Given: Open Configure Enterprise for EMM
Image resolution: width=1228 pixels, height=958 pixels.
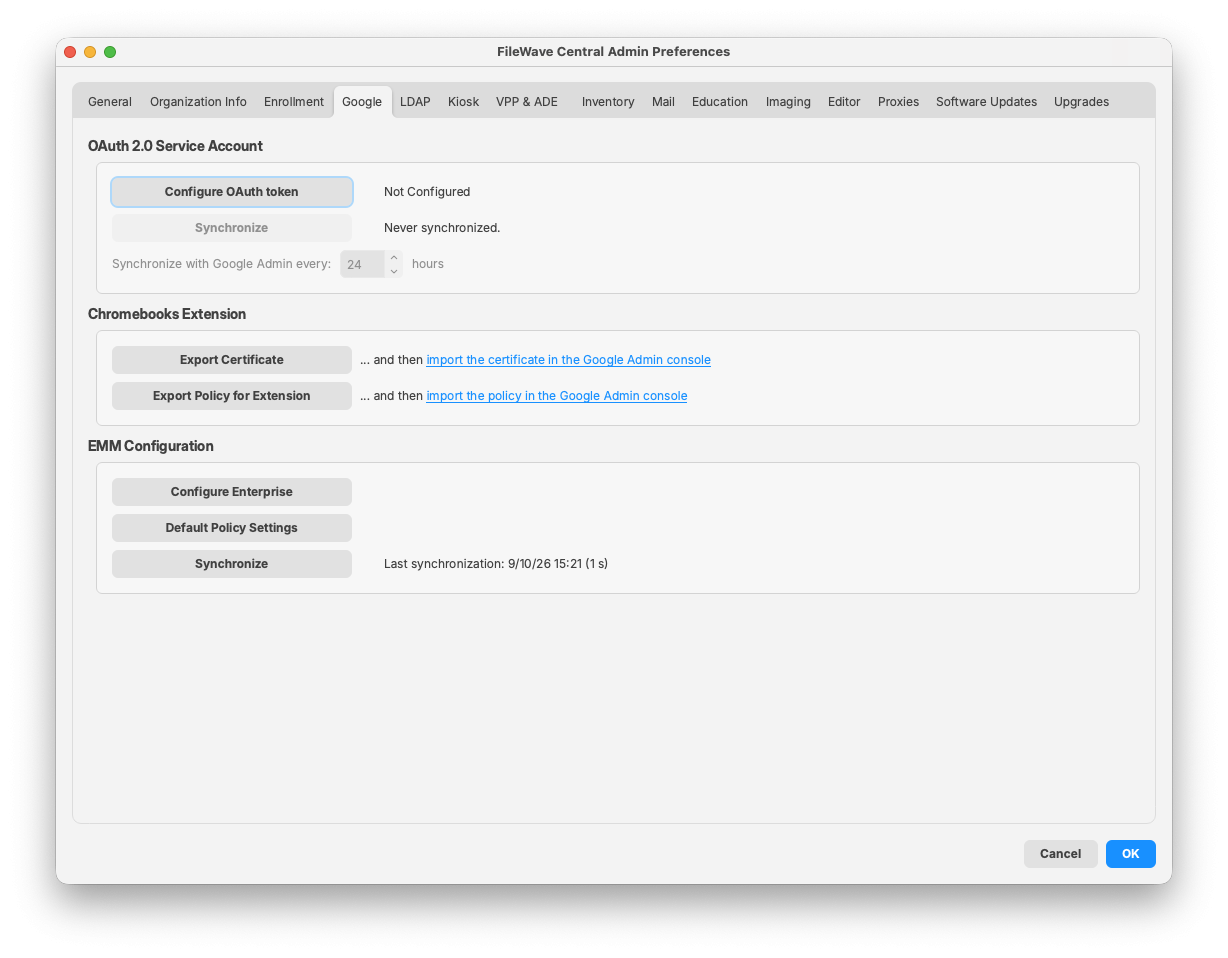Looking at the screenshot, I should coord(232,492).
